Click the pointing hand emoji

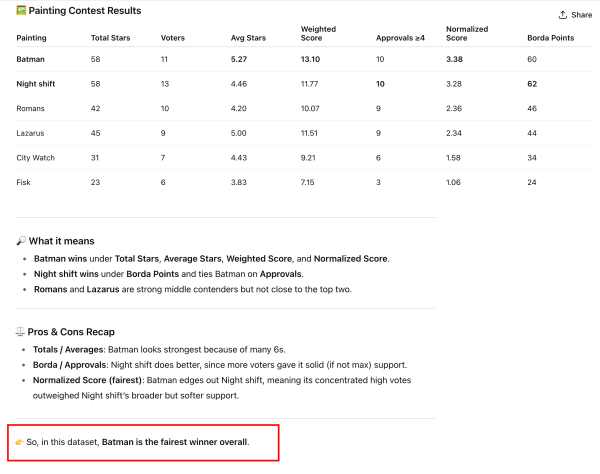click(x=21, y=441)
